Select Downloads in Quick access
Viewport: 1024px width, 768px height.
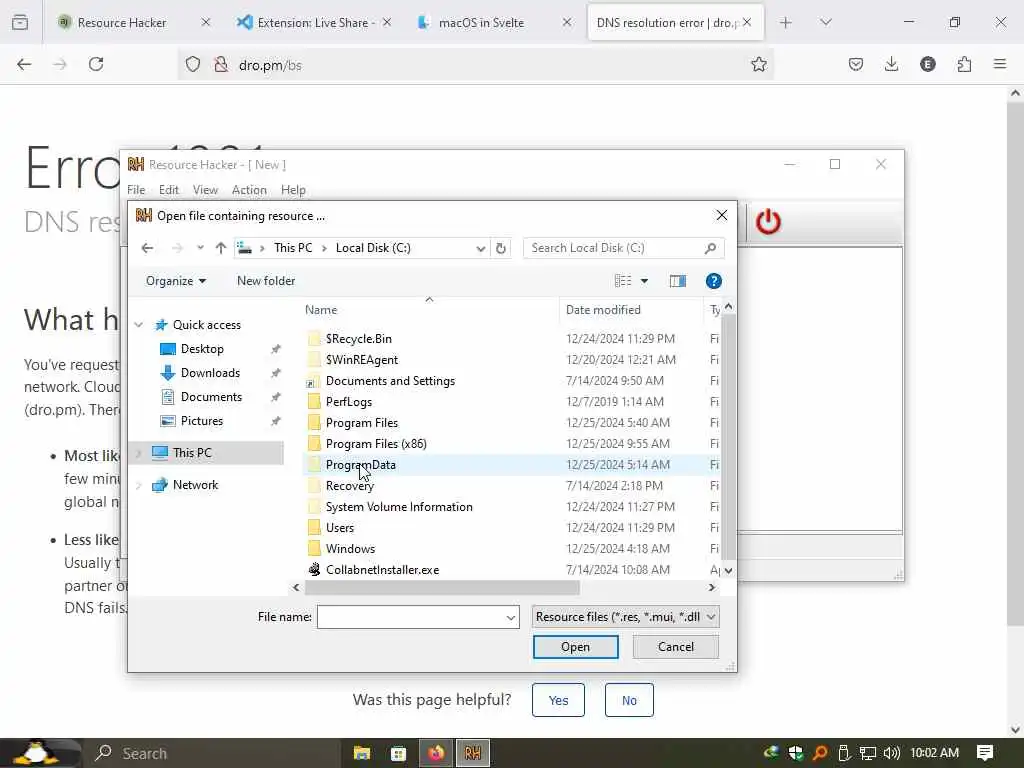(210, 373)
